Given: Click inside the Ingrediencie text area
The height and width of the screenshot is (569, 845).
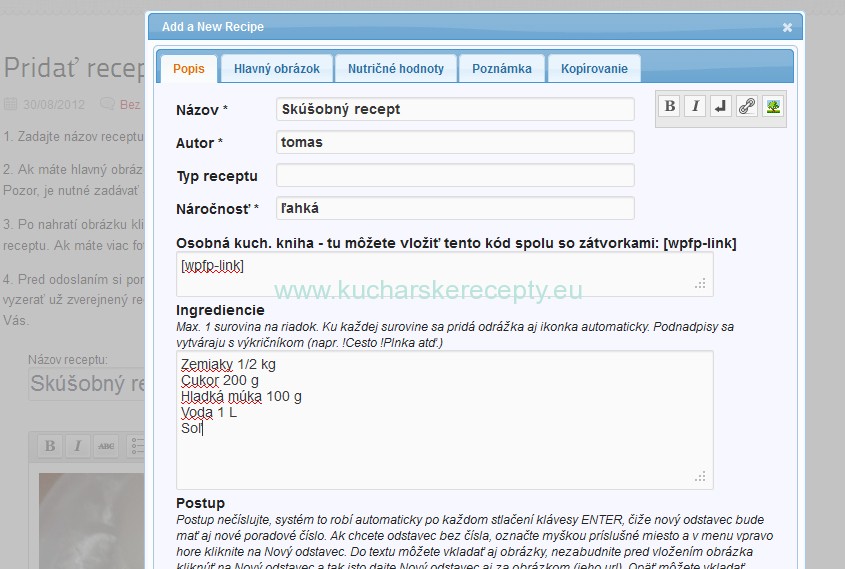Looking at the screenshot, I should tap(445, 420).
